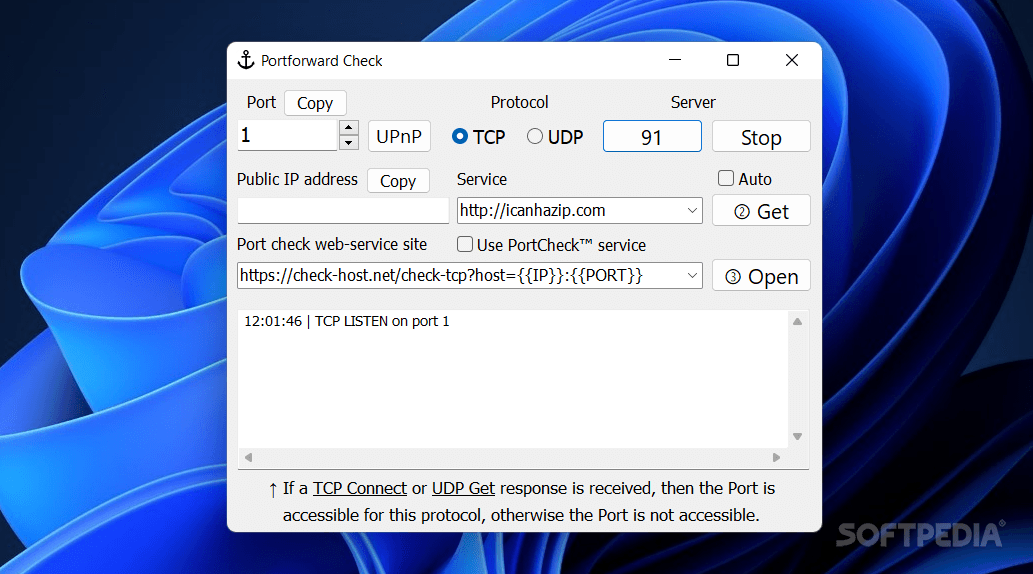Screen dimensions: 1033x574
Task: Focus the Port number input field
Action: point(287,136)
